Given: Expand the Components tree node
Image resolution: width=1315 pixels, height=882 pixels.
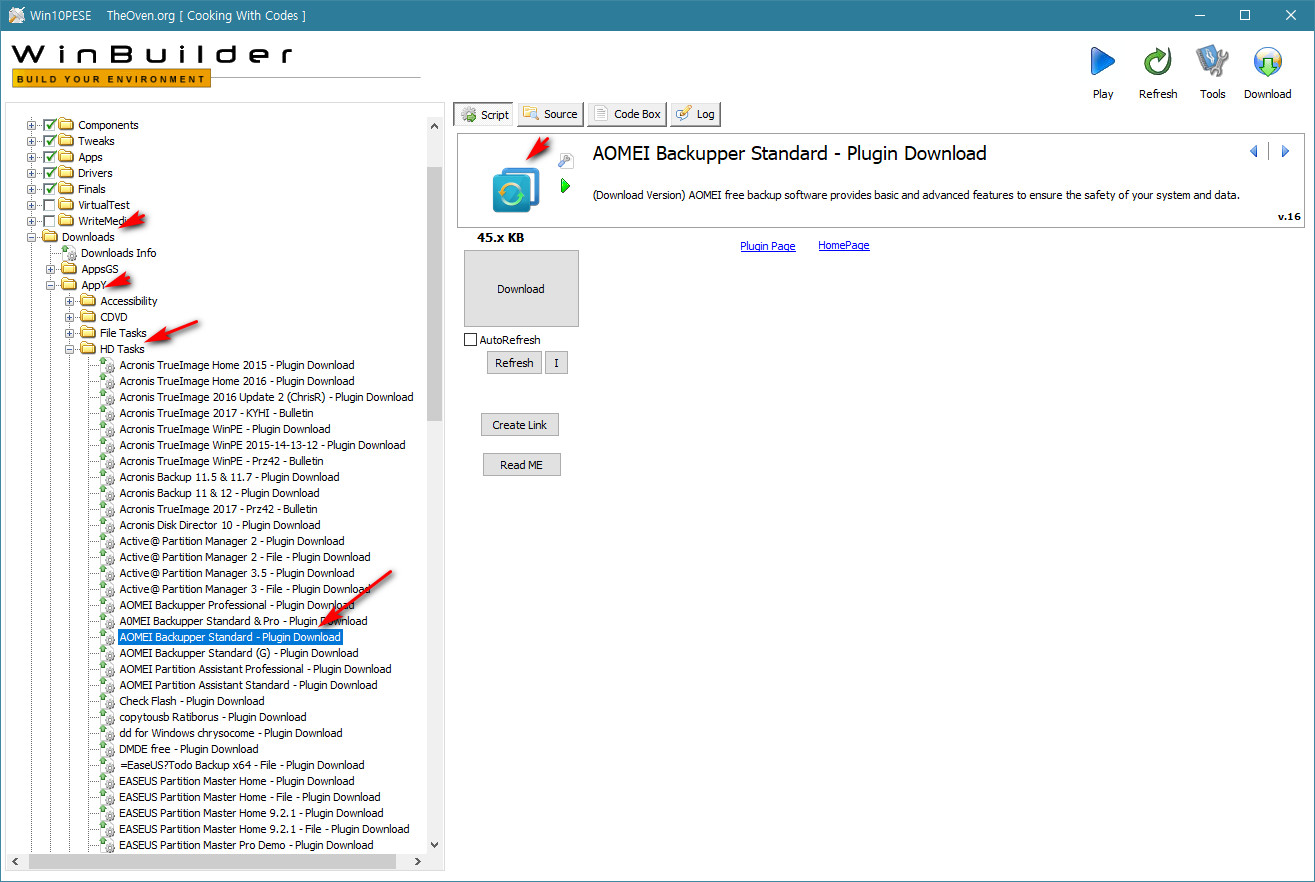Looking at the screenshot, I should [x=32, y=125].
